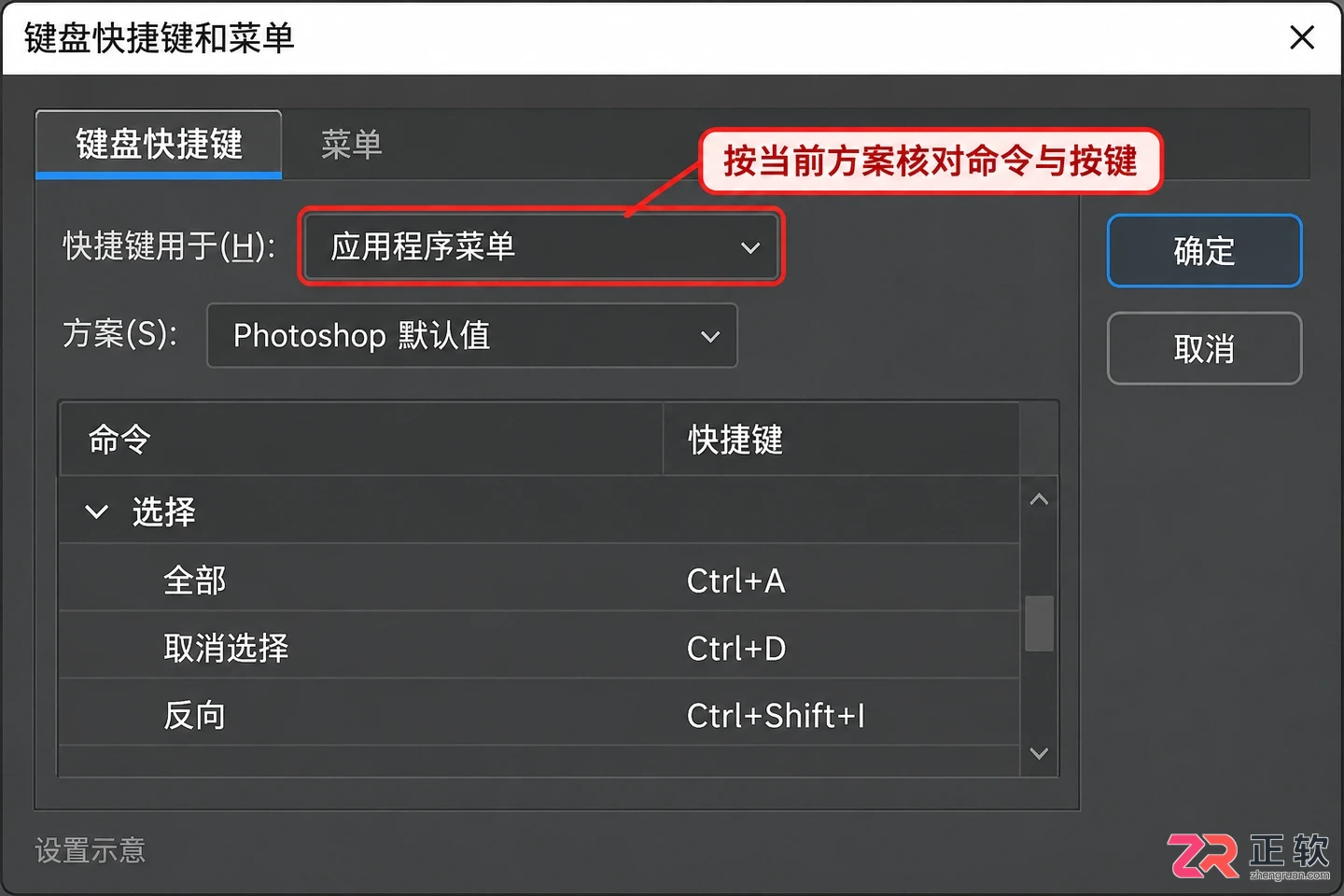Click the scrollbar down arrow
Screen dimensions: 1344x896
(x=1039, y=752)
